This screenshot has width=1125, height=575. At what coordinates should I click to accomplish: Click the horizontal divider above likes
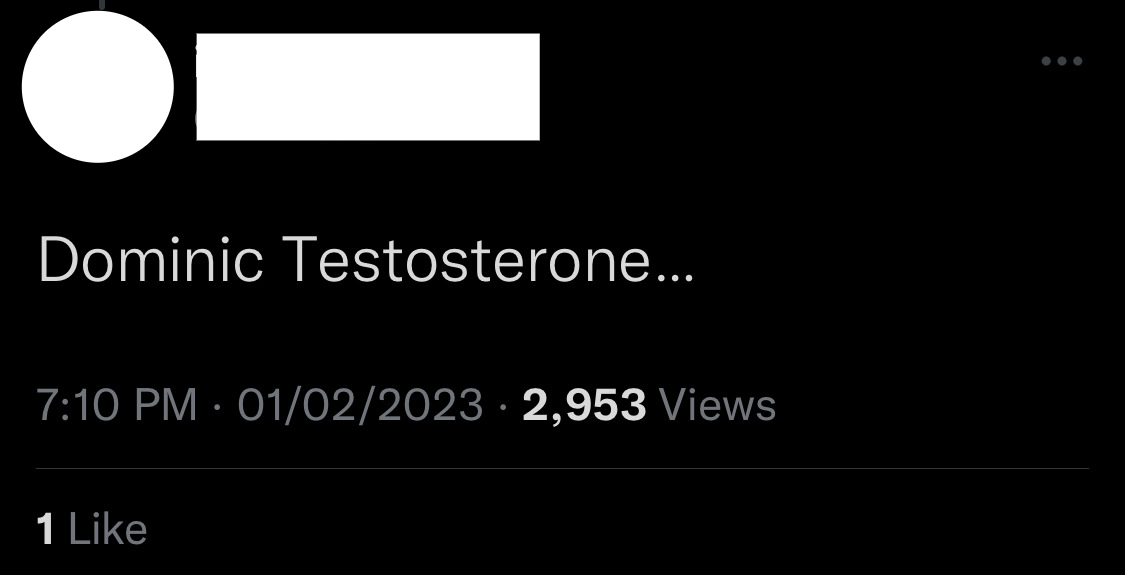[562, 469]
